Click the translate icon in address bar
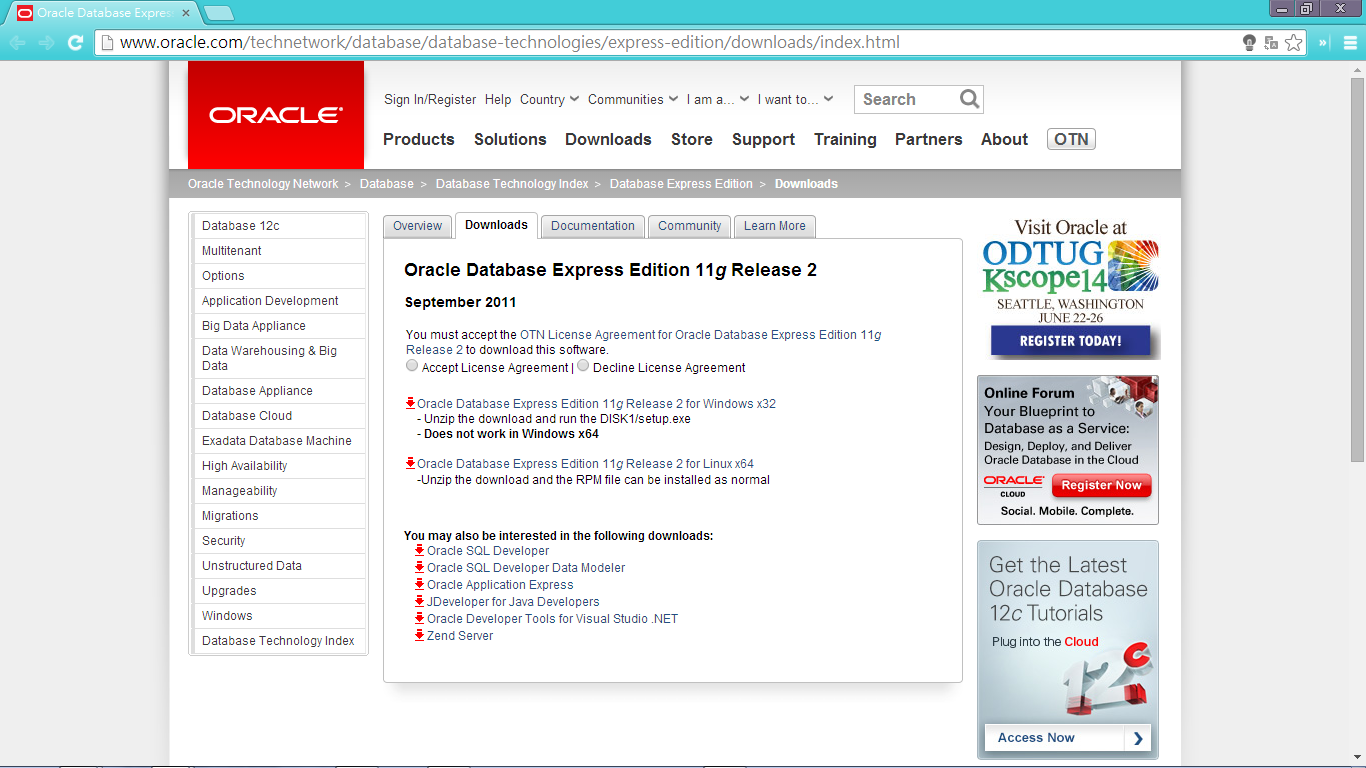1366x768 pixels. click(x=1271, y=43)
